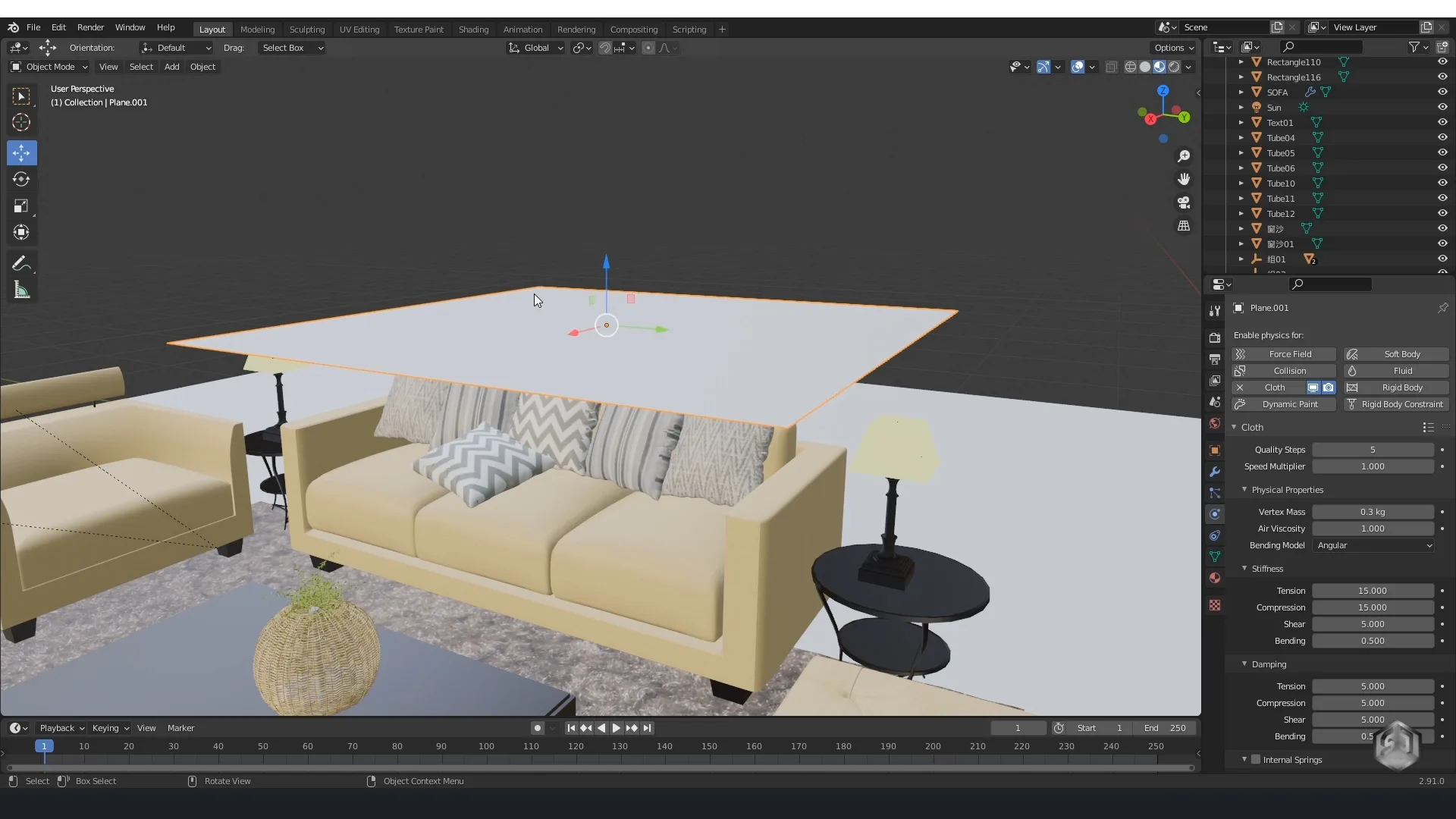Open the Bending Model Angular dropdown
Viewport: 1456px width, 819px height.
pyautogui.click(x=1373, y=545)
